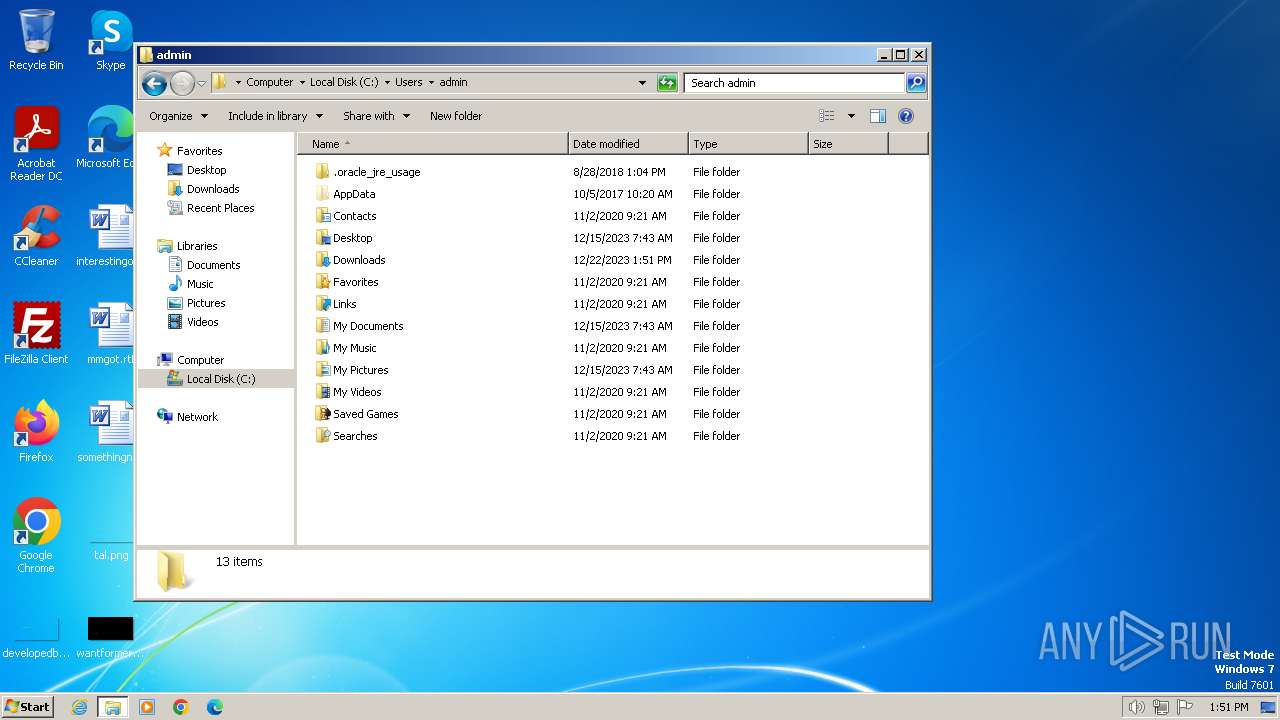
Task: Open Downloads under Favorites in navigation pane
Action: point(213,189)
